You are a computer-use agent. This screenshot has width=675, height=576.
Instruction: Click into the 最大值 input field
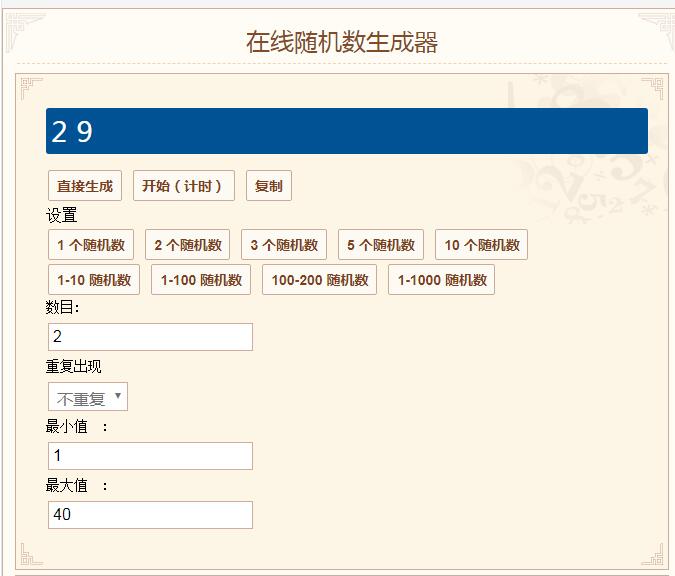(x=150, y=515)
